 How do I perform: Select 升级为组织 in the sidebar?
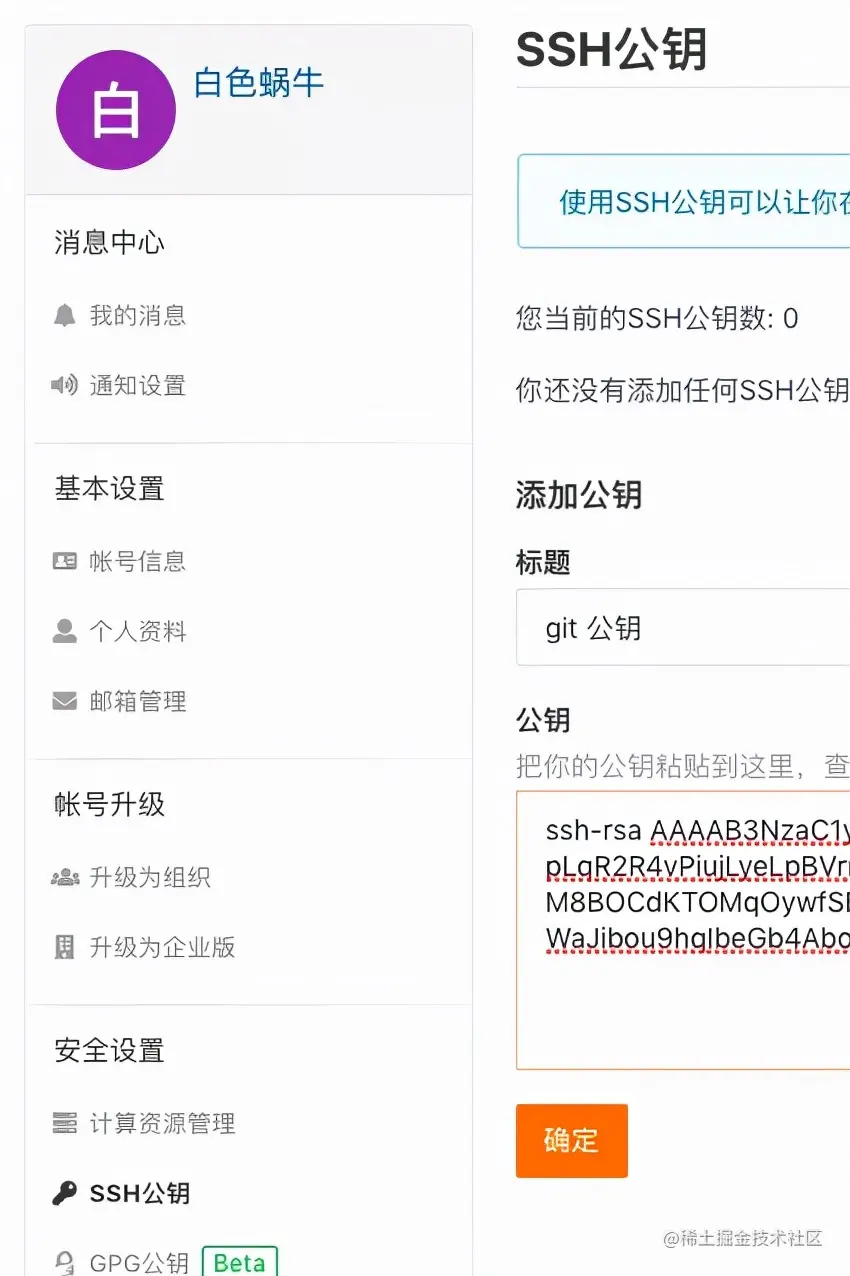pyautogui.click(x=150, y=878)
